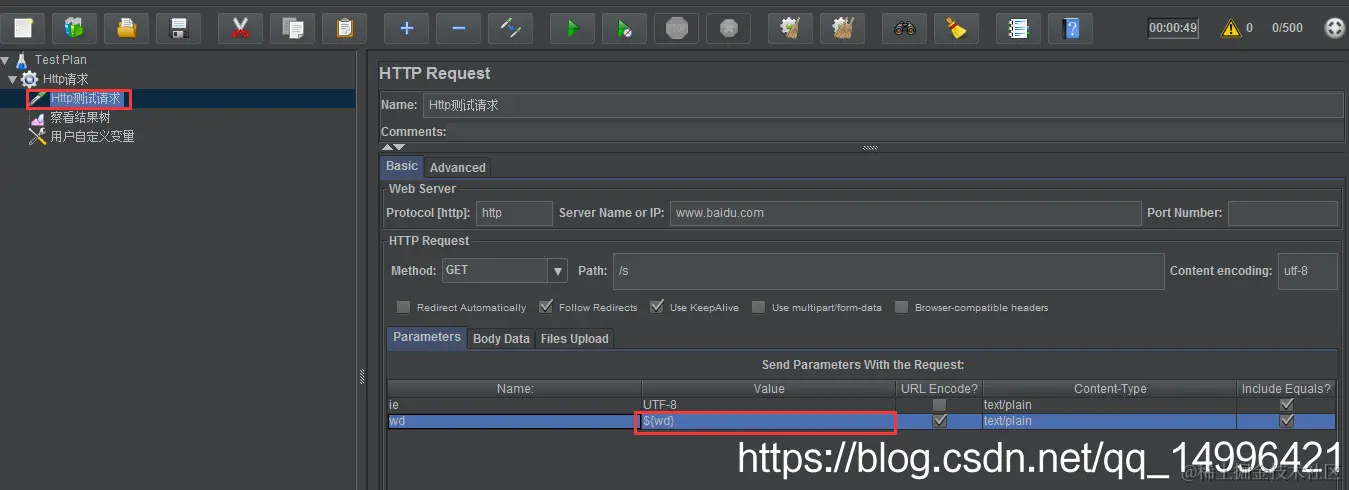The image size is (1349, 490).
Task: Open the Files Upload tab
Action: point(574,339)
